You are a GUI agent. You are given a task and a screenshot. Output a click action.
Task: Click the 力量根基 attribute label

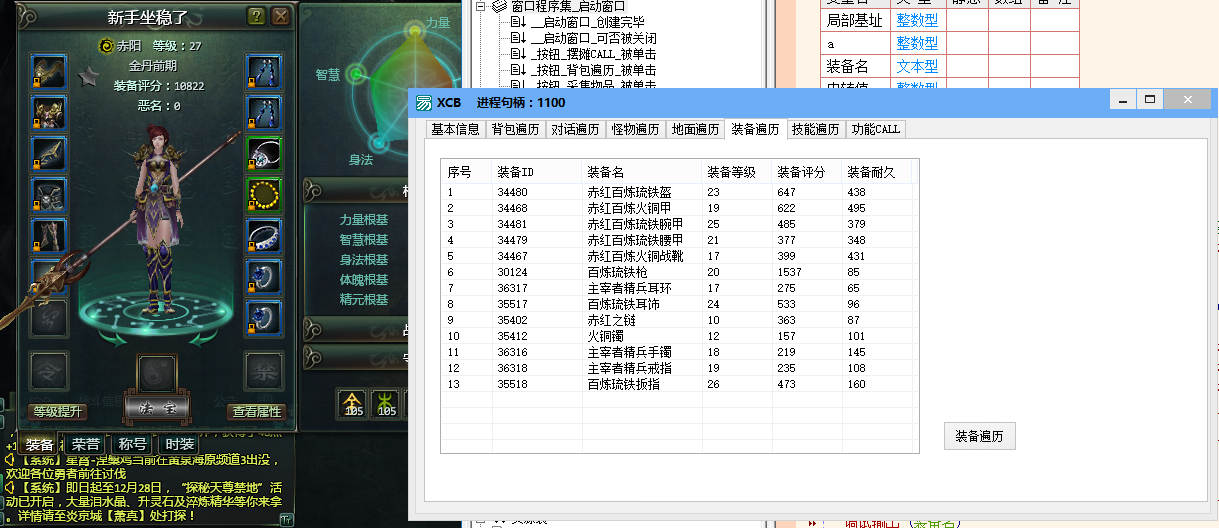click(x=364, y=220)
